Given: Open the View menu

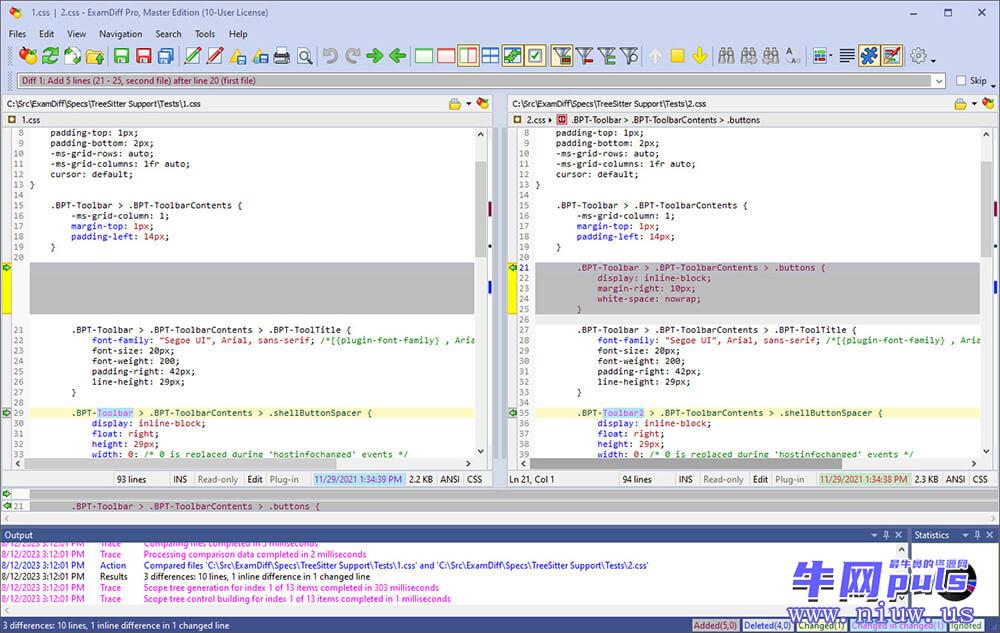Looking at the screenshot, I should point(77,34).
